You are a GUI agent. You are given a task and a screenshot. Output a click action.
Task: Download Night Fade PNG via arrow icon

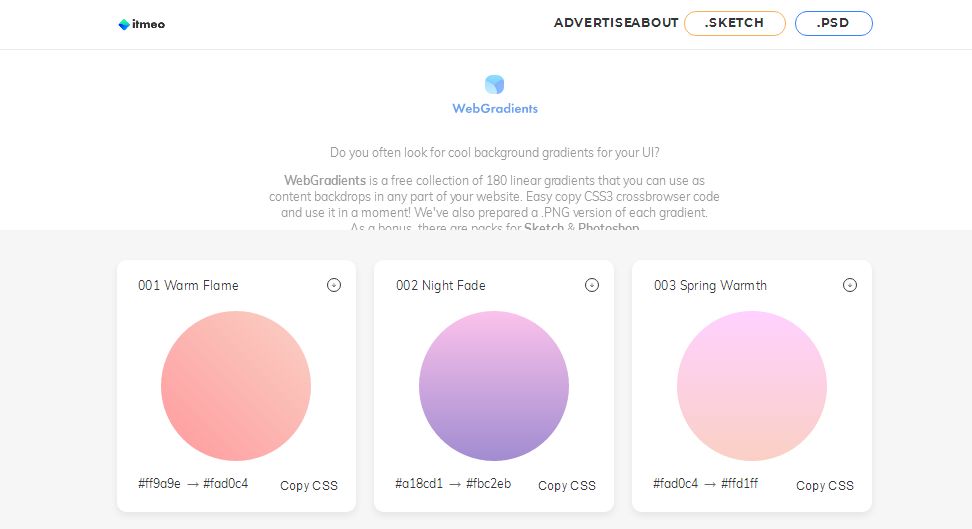pyautogui.click(x=591, y=285)
